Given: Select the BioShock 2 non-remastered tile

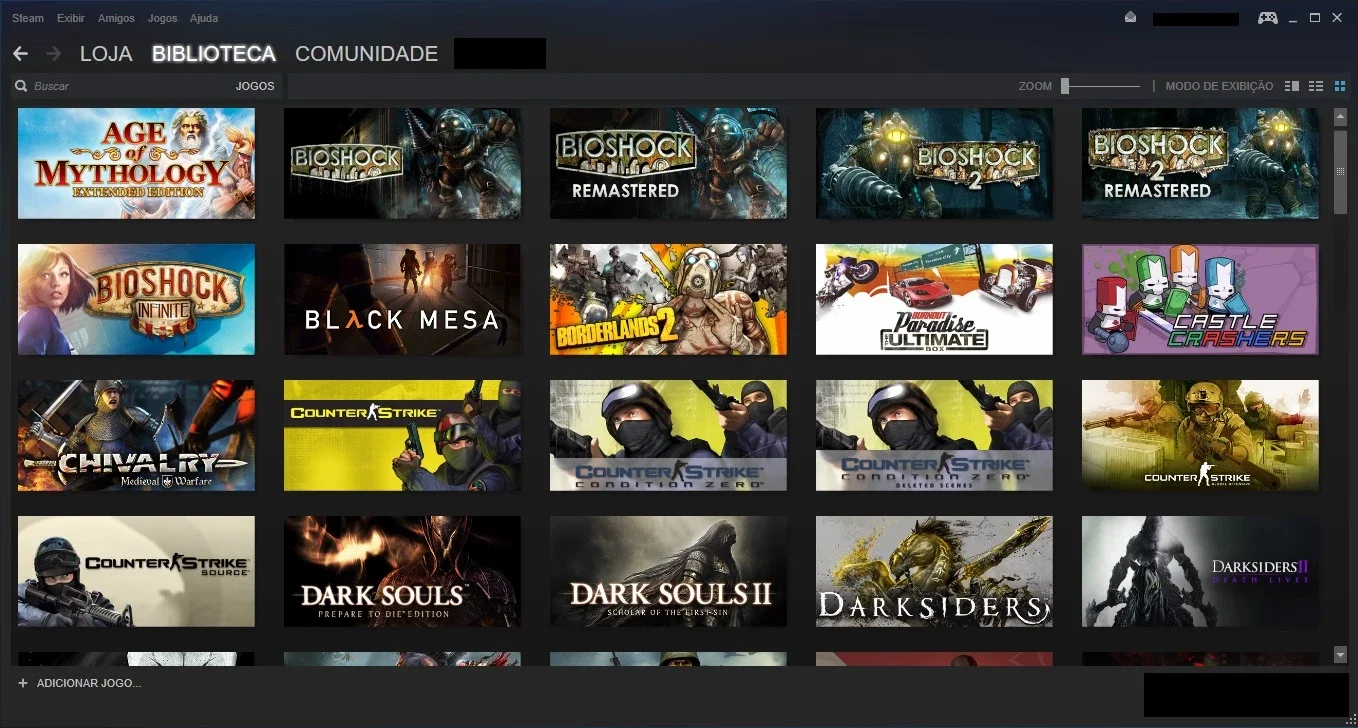Looking at the screenshot, I should [934, 163].
